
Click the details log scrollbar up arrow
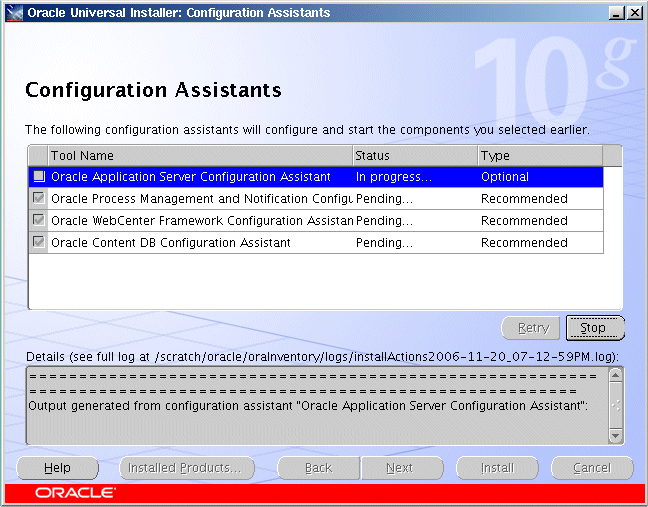click(615, 375)
